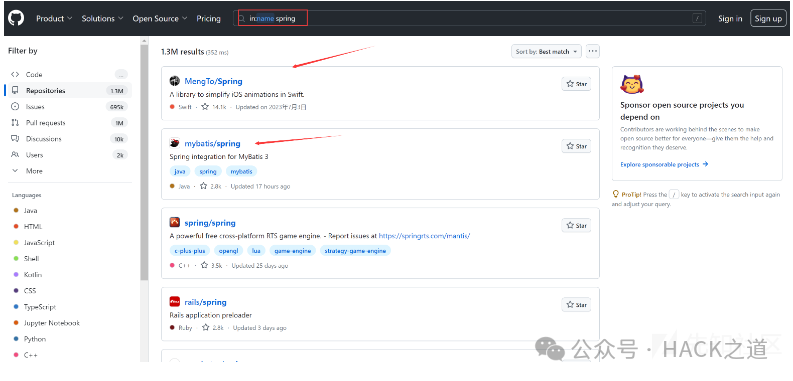View the 3.5k stargazers of spring/spring
This screenshot has height=381, width=793.
tap(211, 265)
